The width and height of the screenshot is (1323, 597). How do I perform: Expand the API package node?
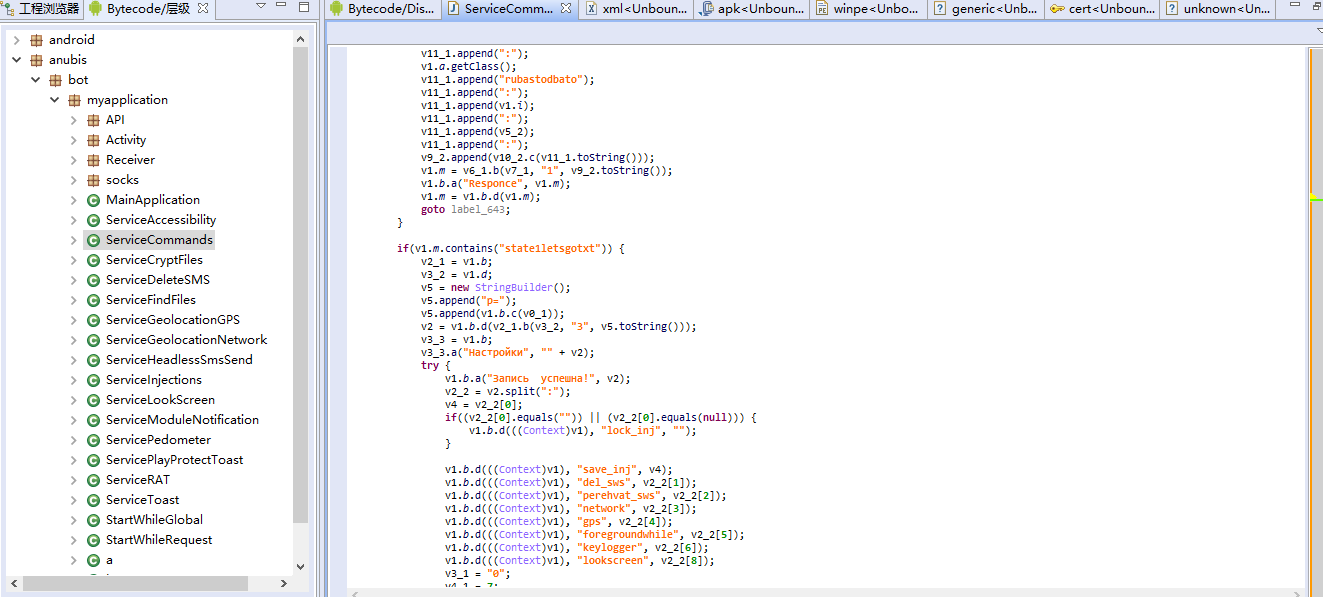point(73,120)
